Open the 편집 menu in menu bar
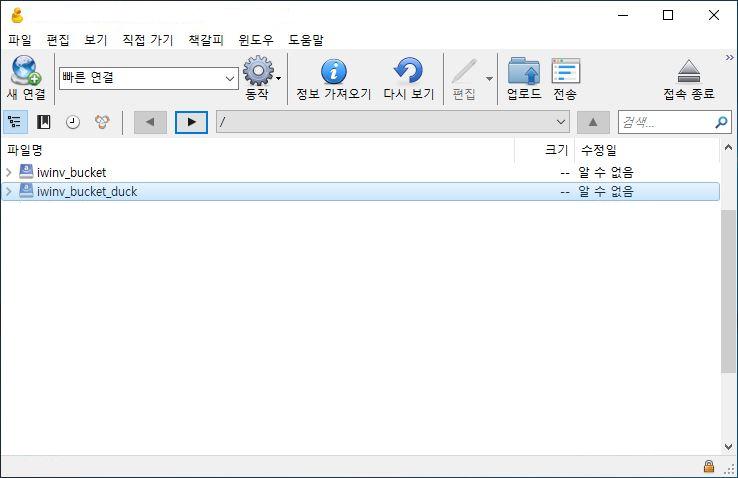738x478 pixels. pos(58,40)
